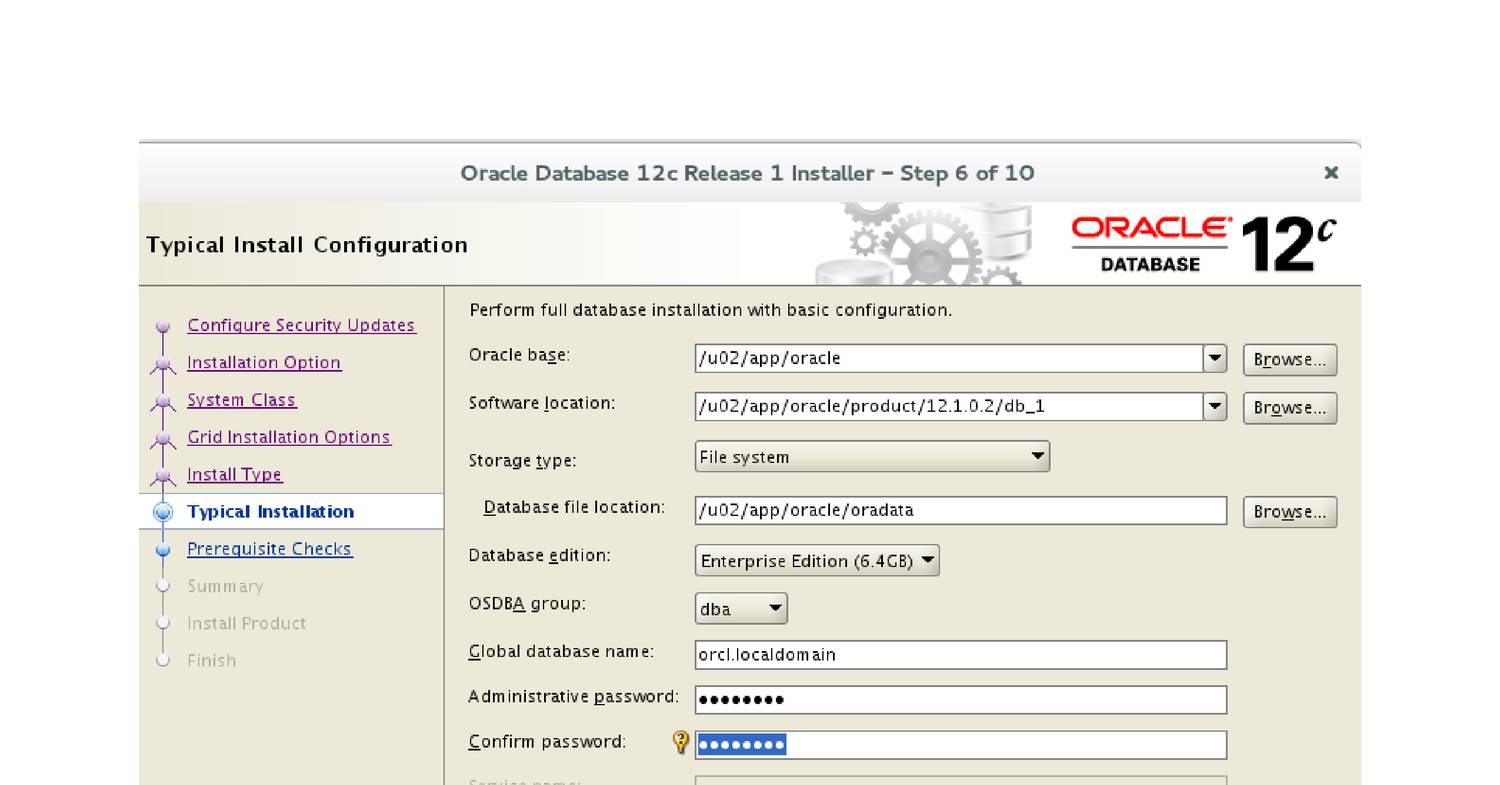Click the password hint key icon

point(681,742)
